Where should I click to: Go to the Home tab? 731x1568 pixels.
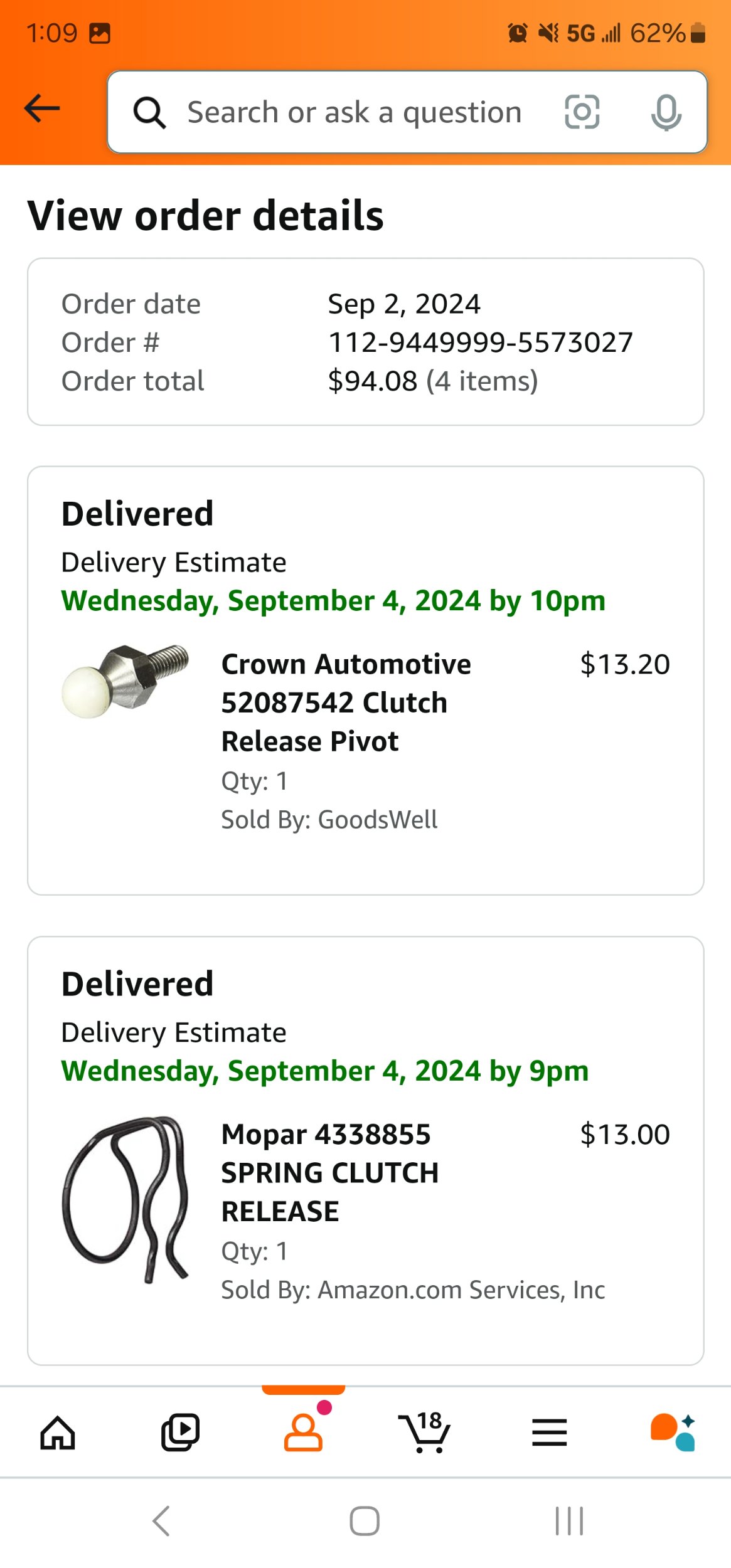tap(58, 1433)
